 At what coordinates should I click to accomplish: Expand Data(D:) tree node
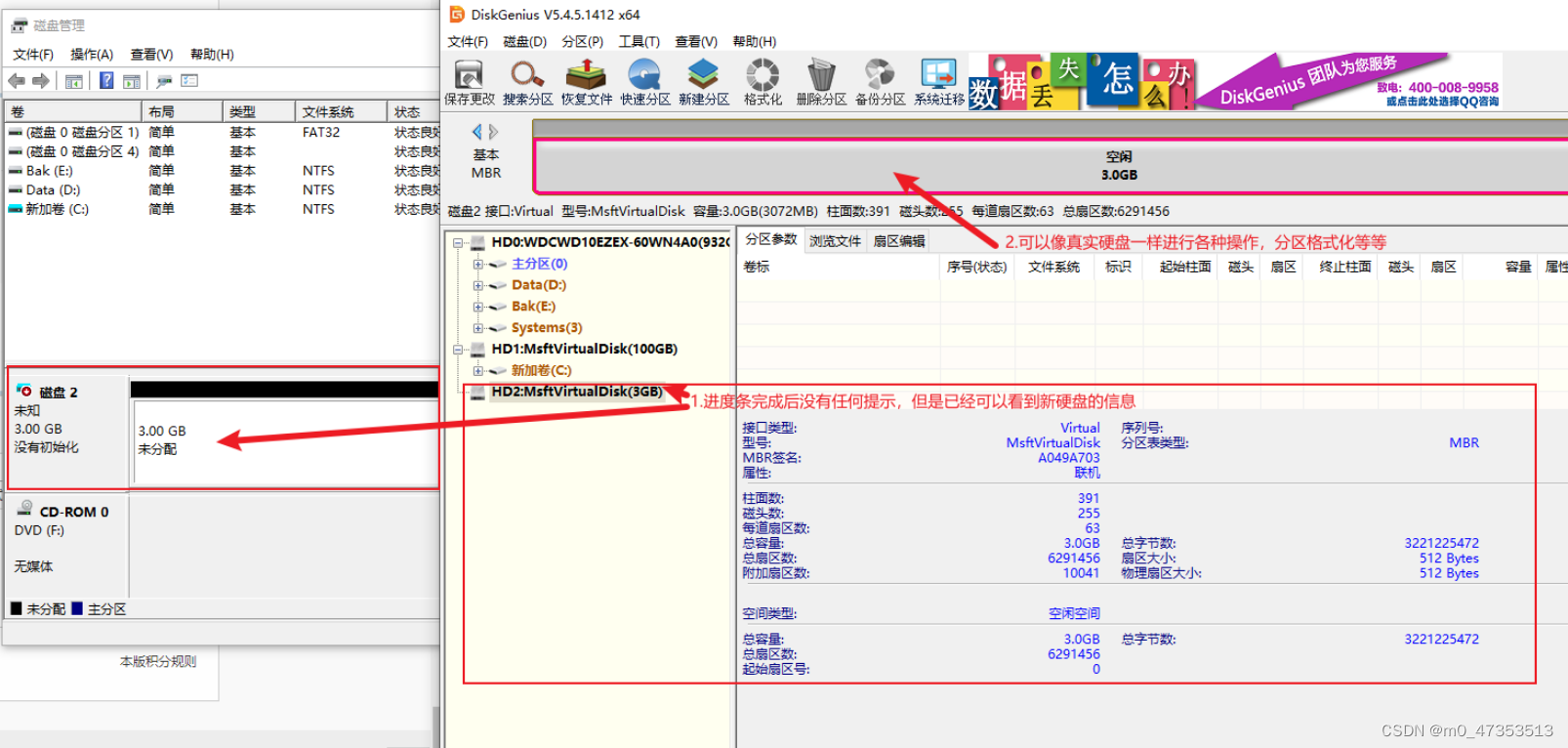click(477, 285)
